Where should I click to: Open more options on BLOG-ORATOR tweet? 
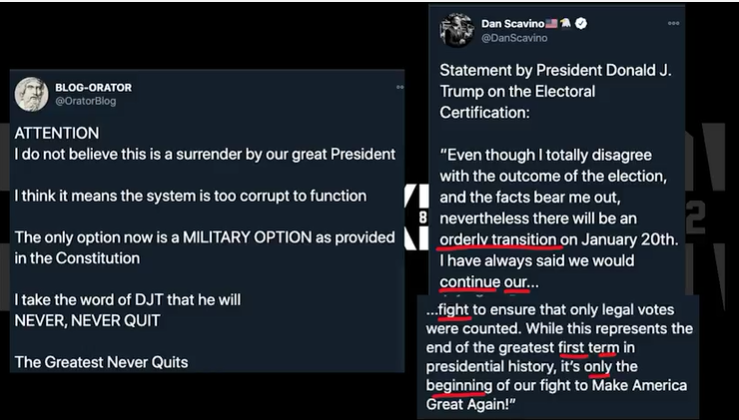[399, 87]
